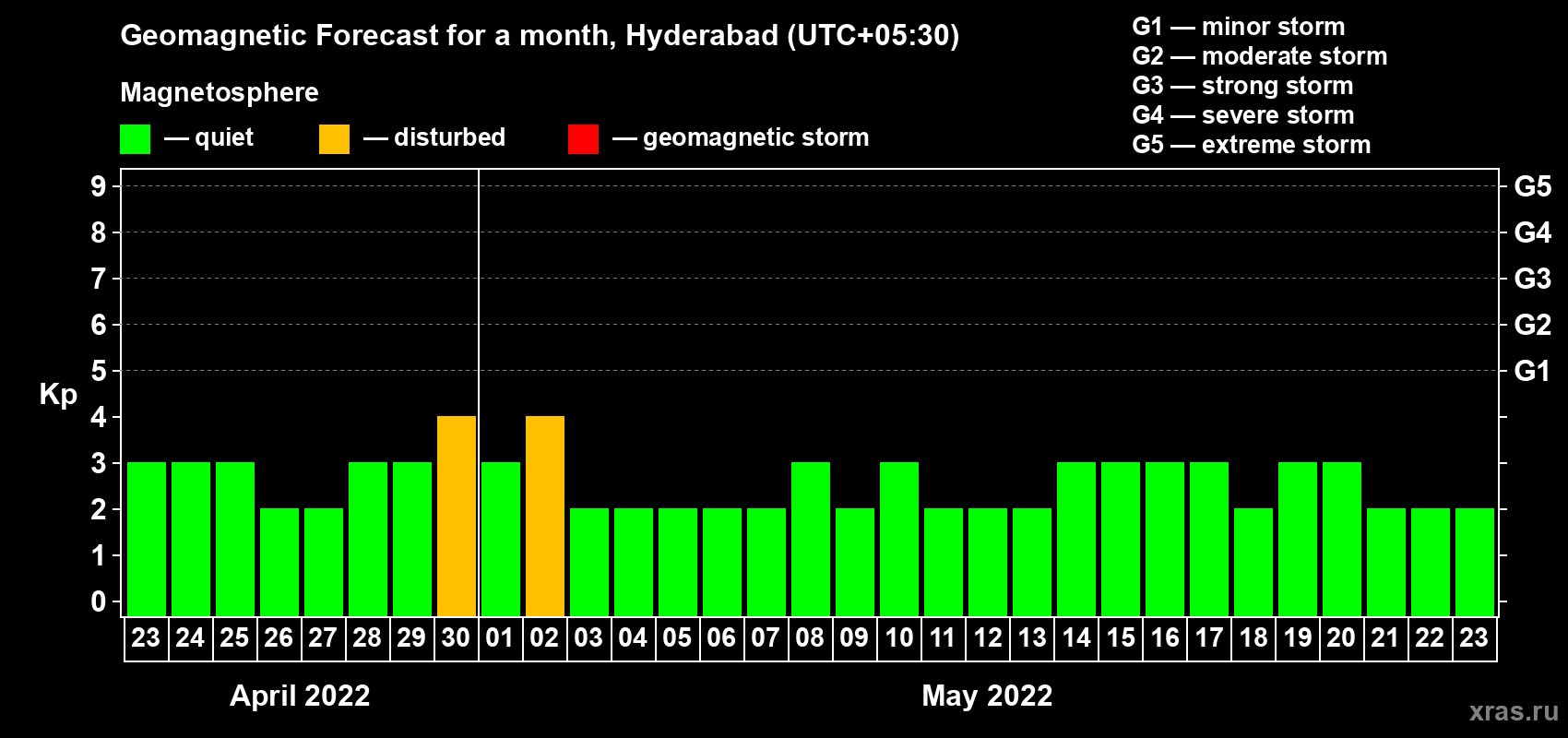Click the Kp axis value 9
Screen dimensions: 1568x738
pos(99,186)
